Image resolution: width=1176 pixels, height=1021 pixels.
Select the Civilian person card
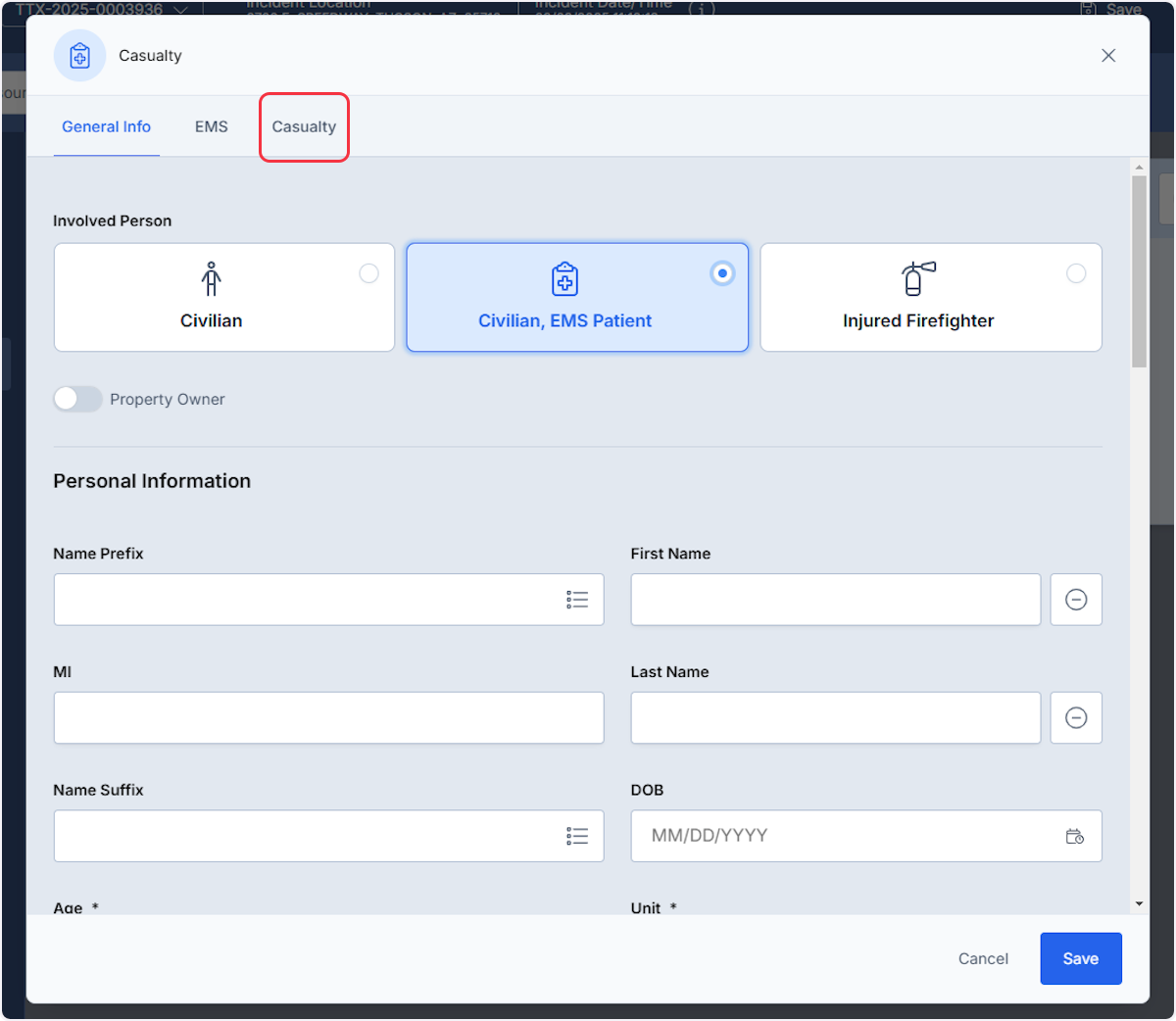(224, 297)
